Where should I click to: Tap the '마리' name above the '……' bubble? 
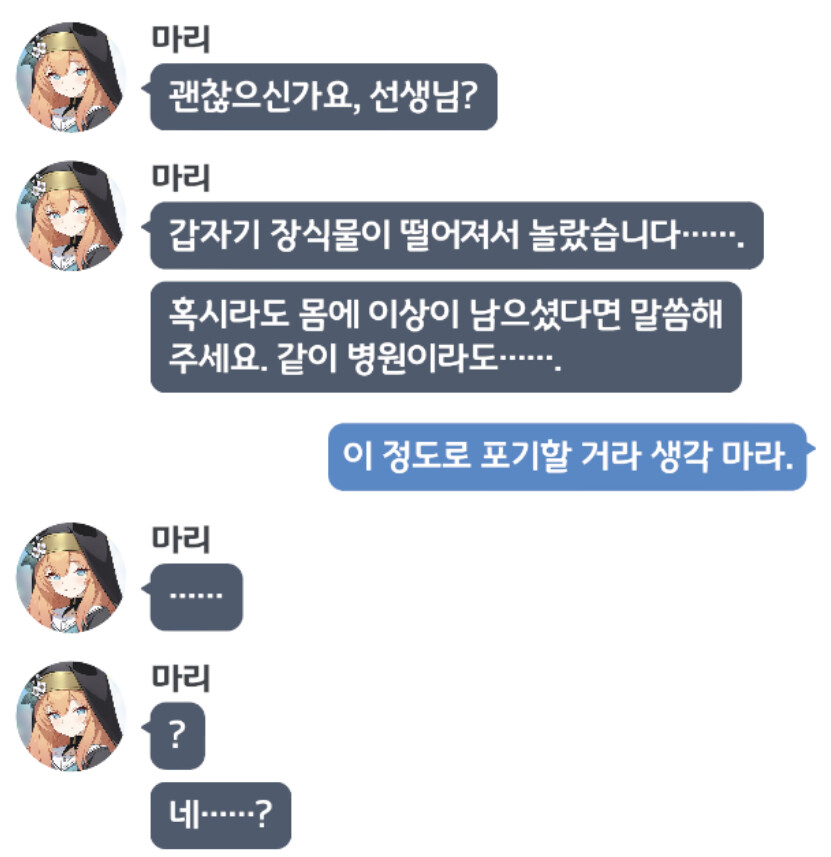(x=180, y=539)
